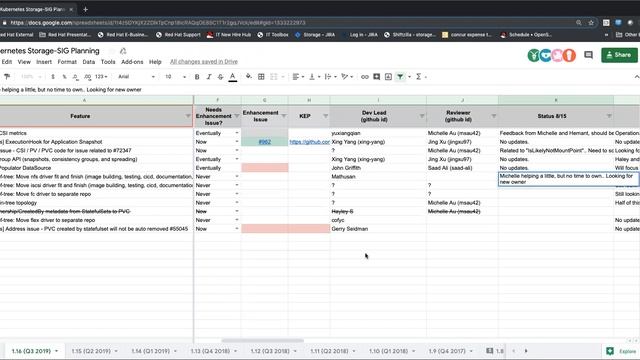Open the View menu
Screen dimensions: 640x360
pos(24,62)
